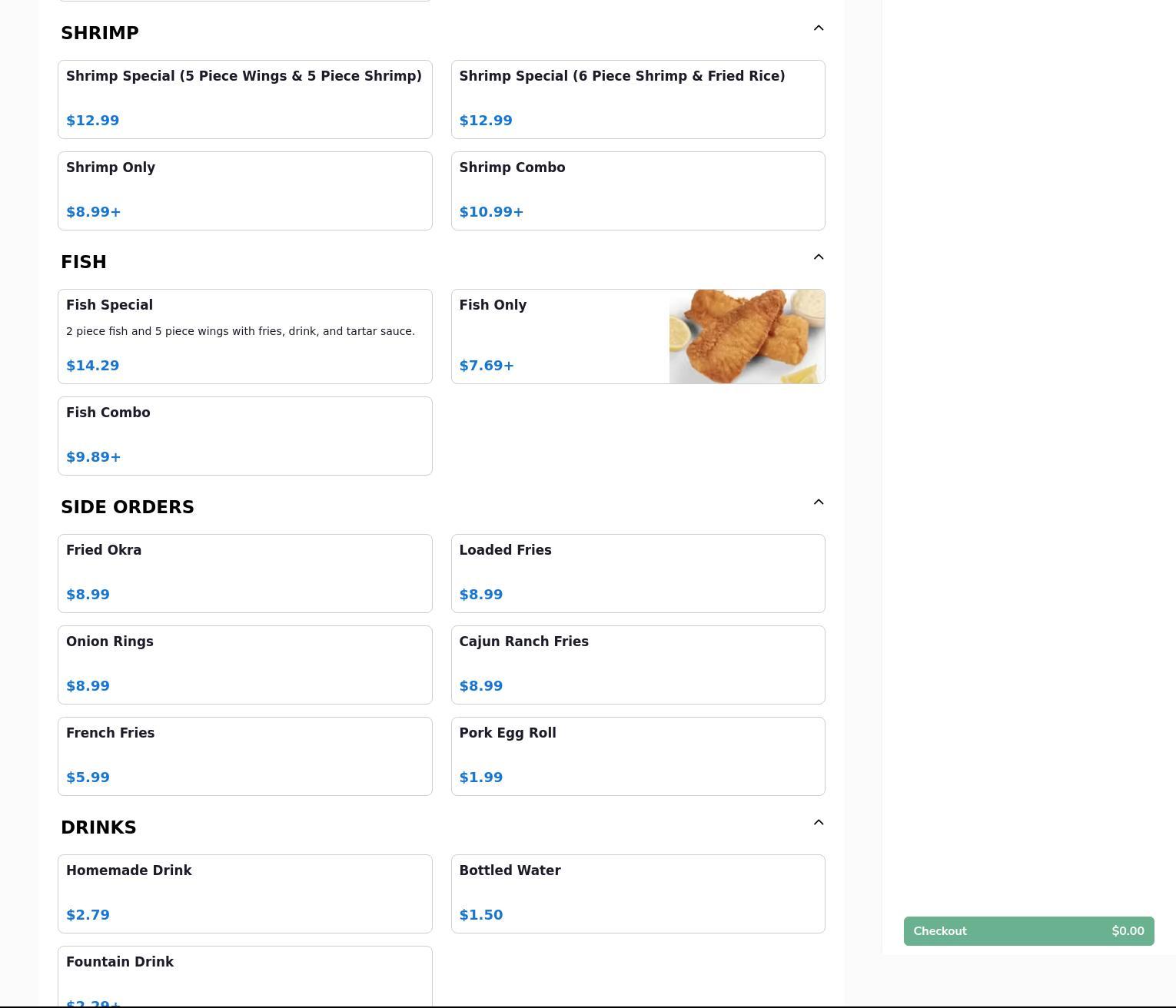Choose Cajun Ranch Fries
This screenshot has width=1176, height=1008.
pos(637,665)
